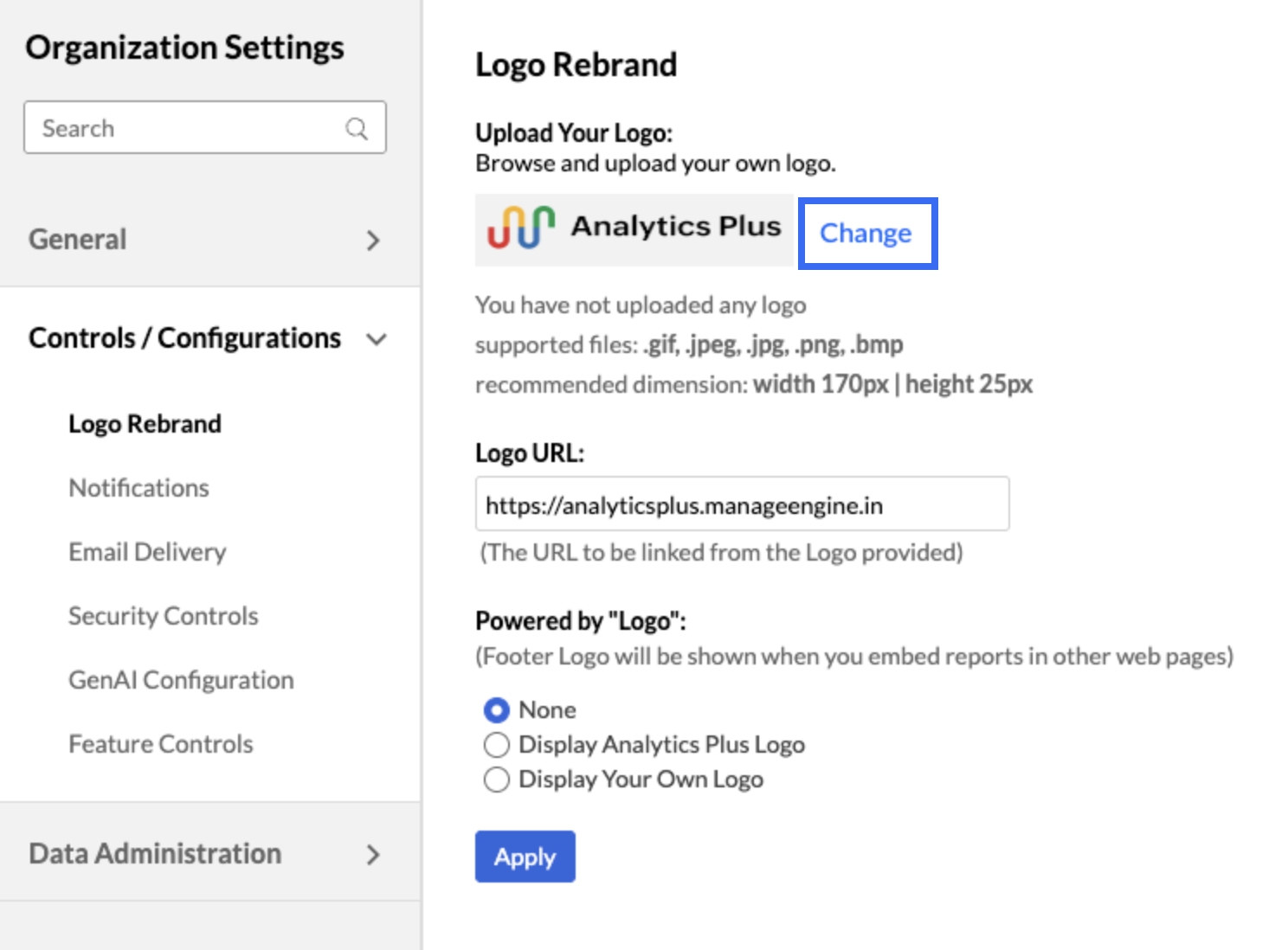Open the Notifications settings page
The width and height of the screenshot is (1288, 950).
tap(138, 488)
